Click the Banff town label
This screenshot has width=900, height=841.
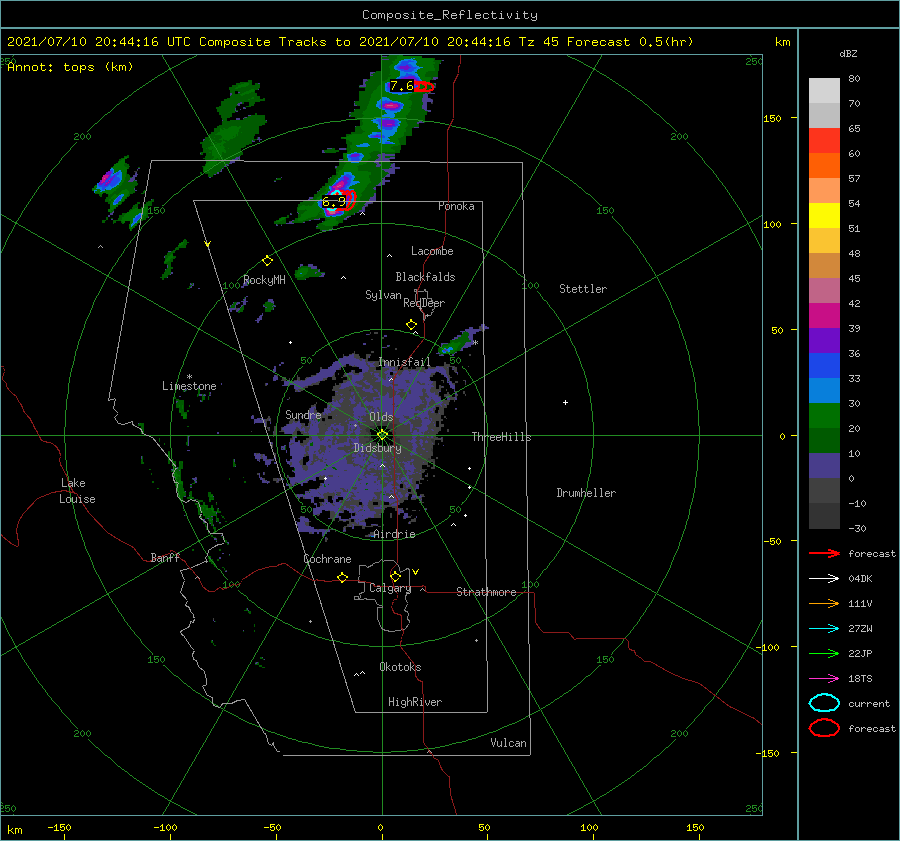(165, 557)
